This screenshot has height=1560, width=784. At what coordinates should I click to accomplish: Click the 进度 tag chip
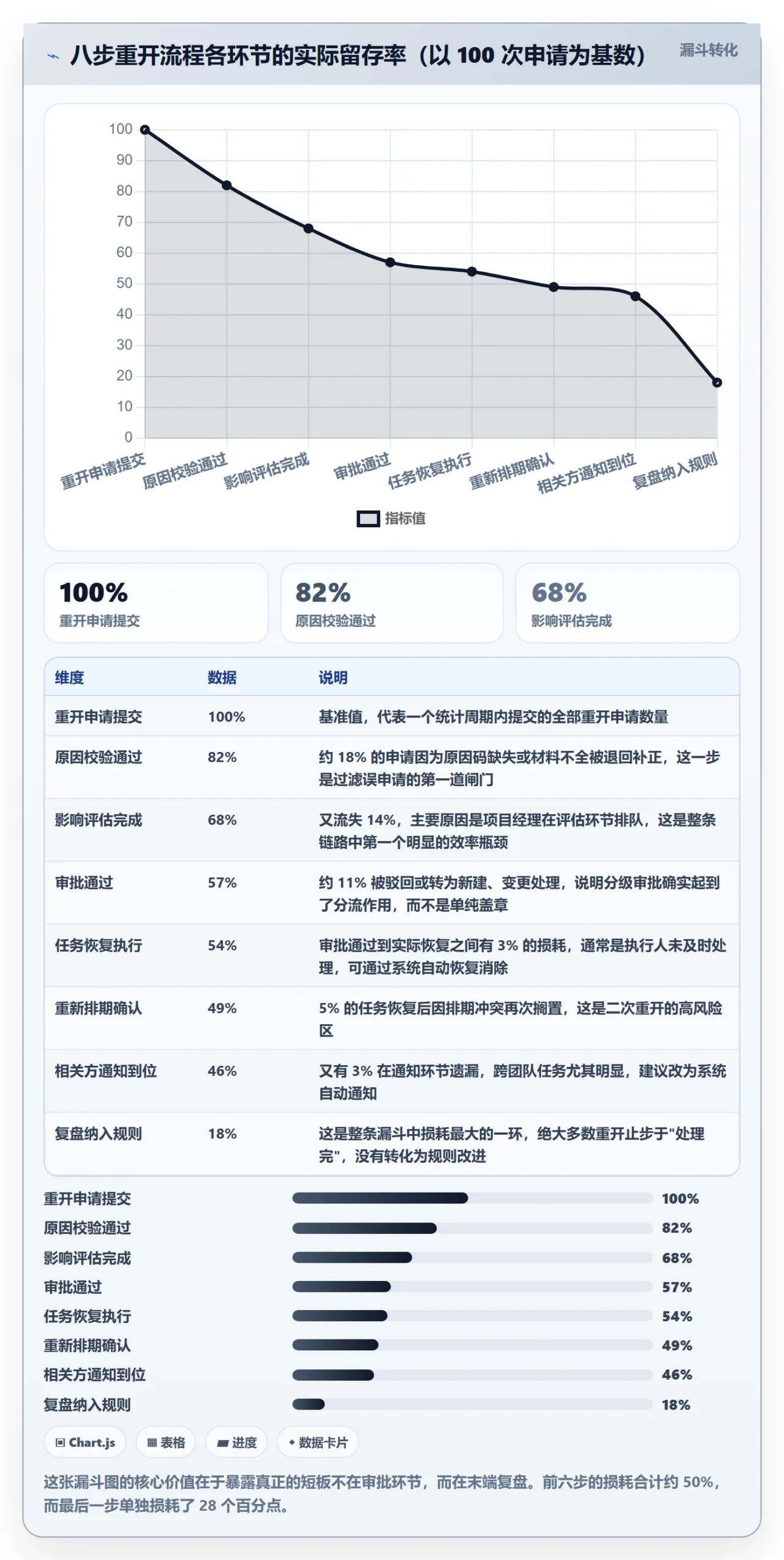click(x=236, y=1443)
